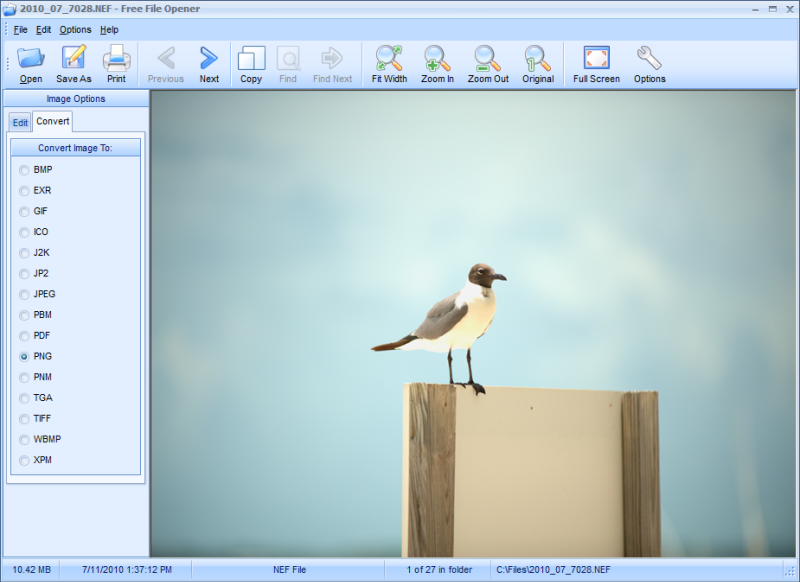800x582 pixels.
Task: Switch to the Edit tab in Image Options
Action: click(x=20, y=122)
